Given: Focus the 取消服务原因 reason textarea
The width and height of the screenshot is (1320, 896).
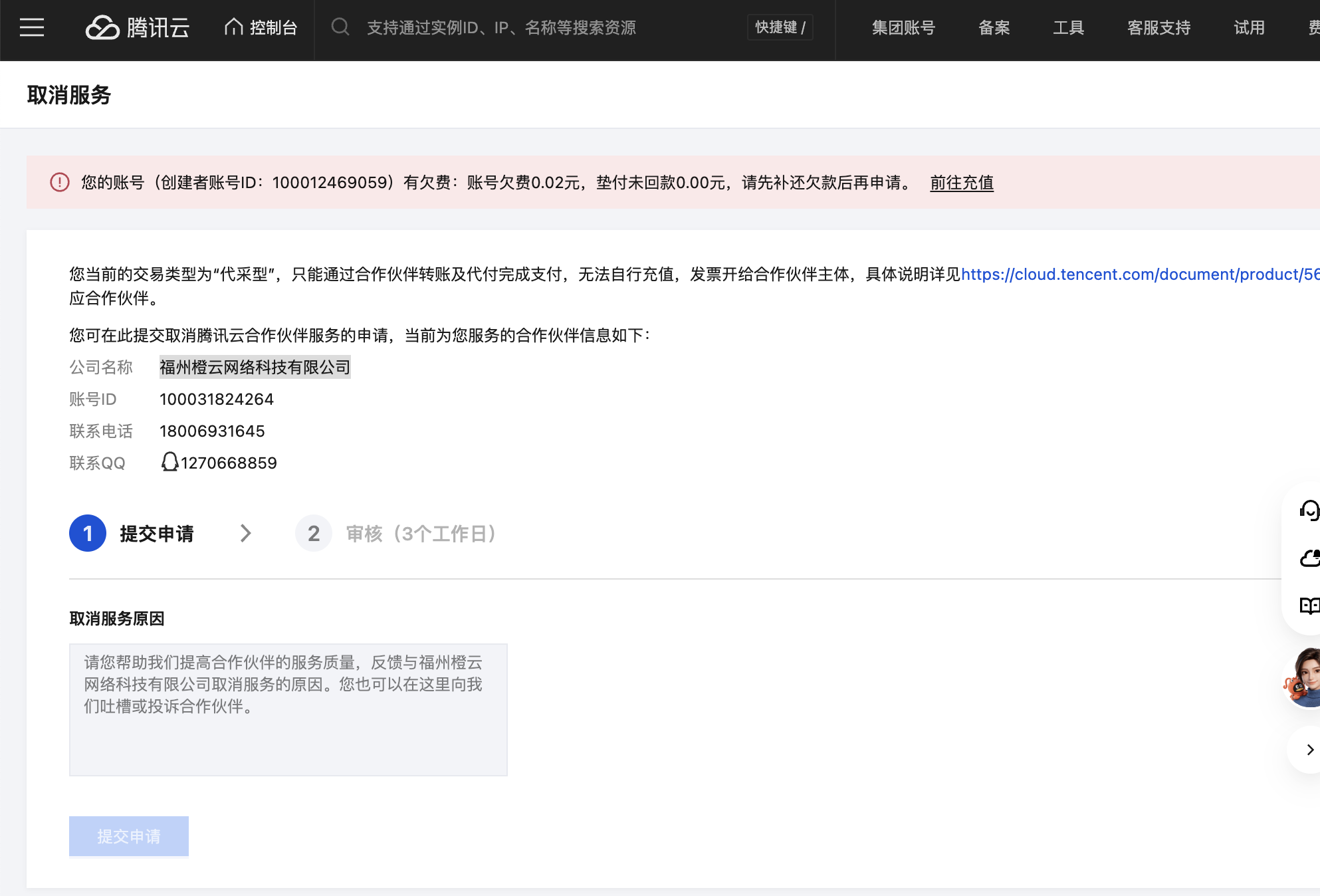Looking at the screenshot, I should (288, 709).
